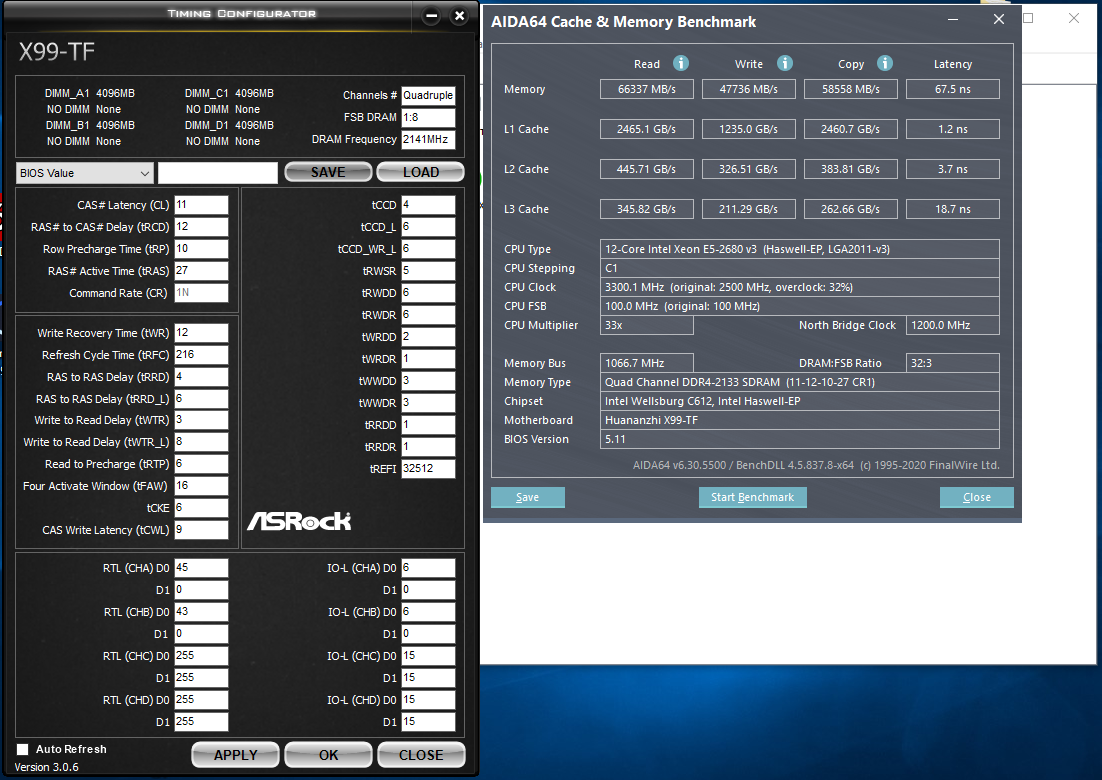Click the CAS Write Latency (tCWL) field
The width and height of the screenshot is (1102, 780).
[x=201, y=530]
